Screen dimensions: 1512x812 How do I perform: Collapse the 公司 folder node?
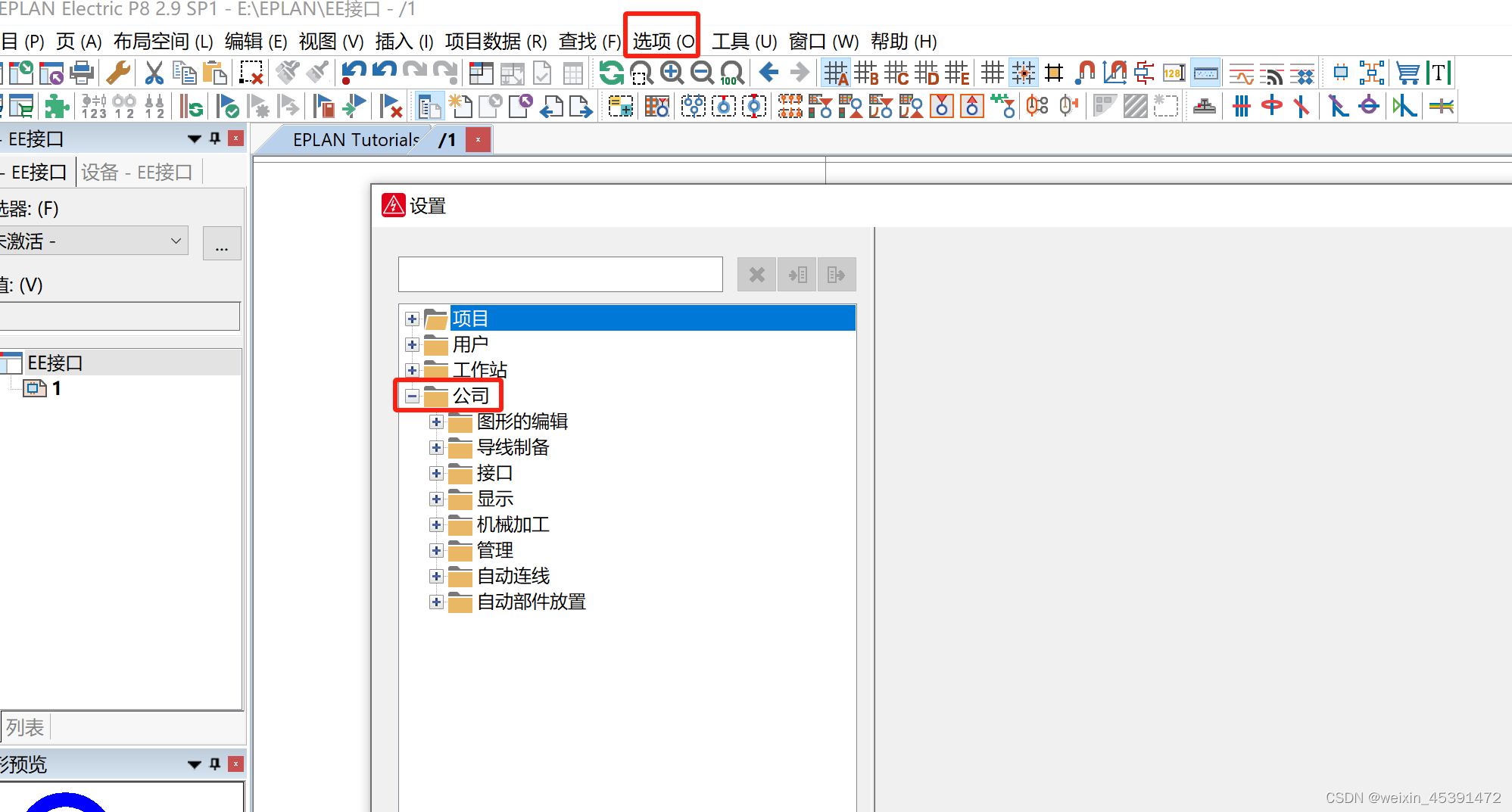click(412, 396)
